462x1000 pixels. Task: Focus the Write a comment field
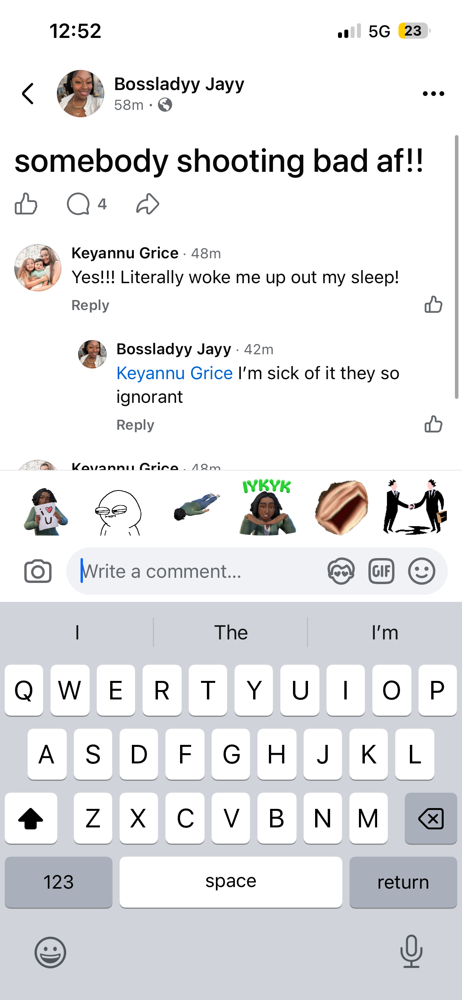pos(197,571)
